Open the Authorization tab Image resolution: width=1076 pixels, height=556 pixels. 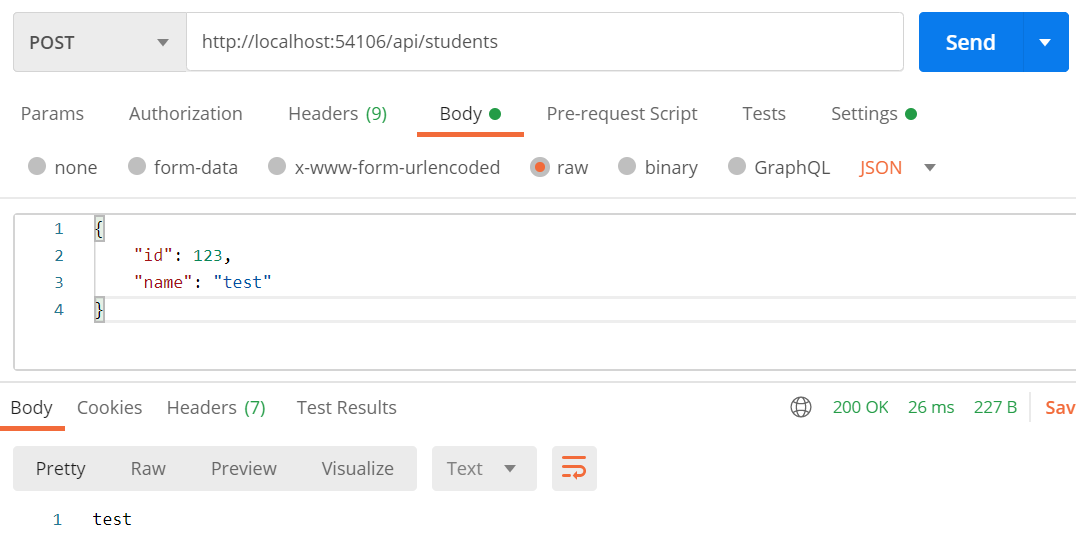click(185, 113)
